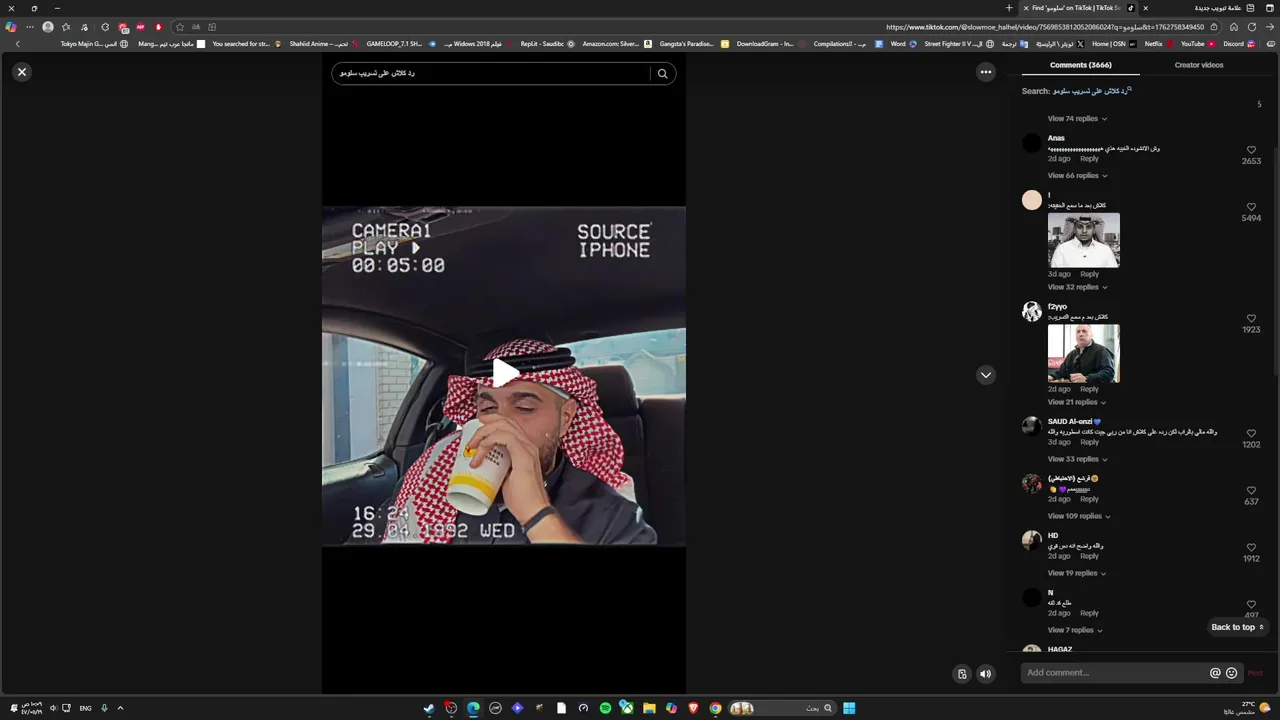Open the three-dots more options menu
The width and height of the screenshot is (1280, 720).
(x=986, y=72)
